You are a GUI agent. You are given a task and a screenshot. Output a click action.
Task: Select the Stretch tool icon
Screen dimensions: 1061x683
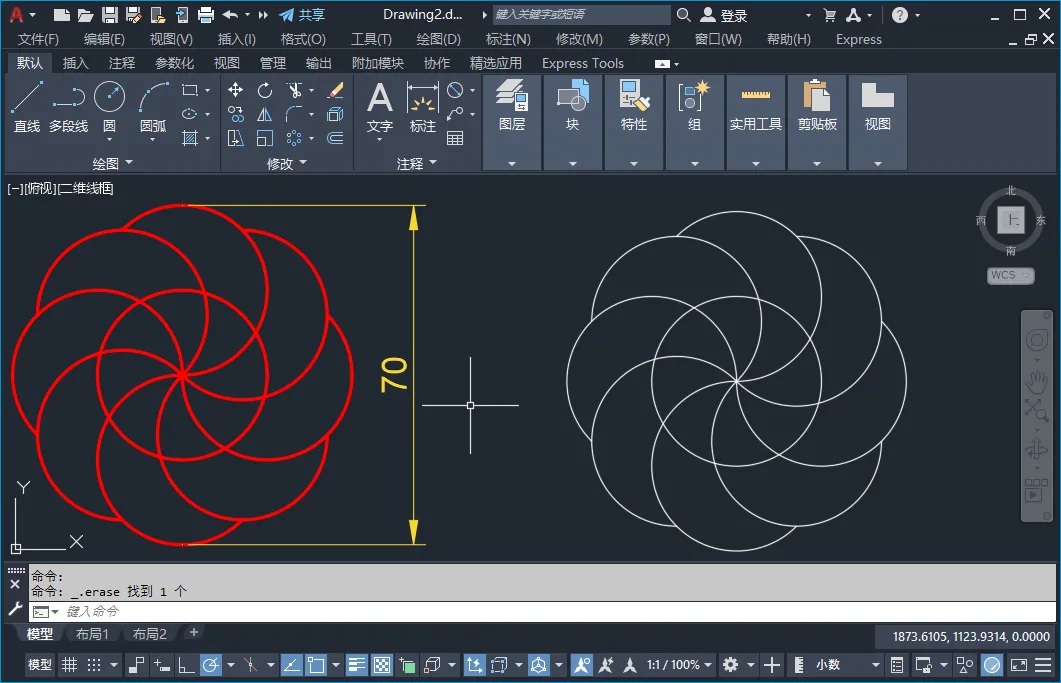click(235, 138)
